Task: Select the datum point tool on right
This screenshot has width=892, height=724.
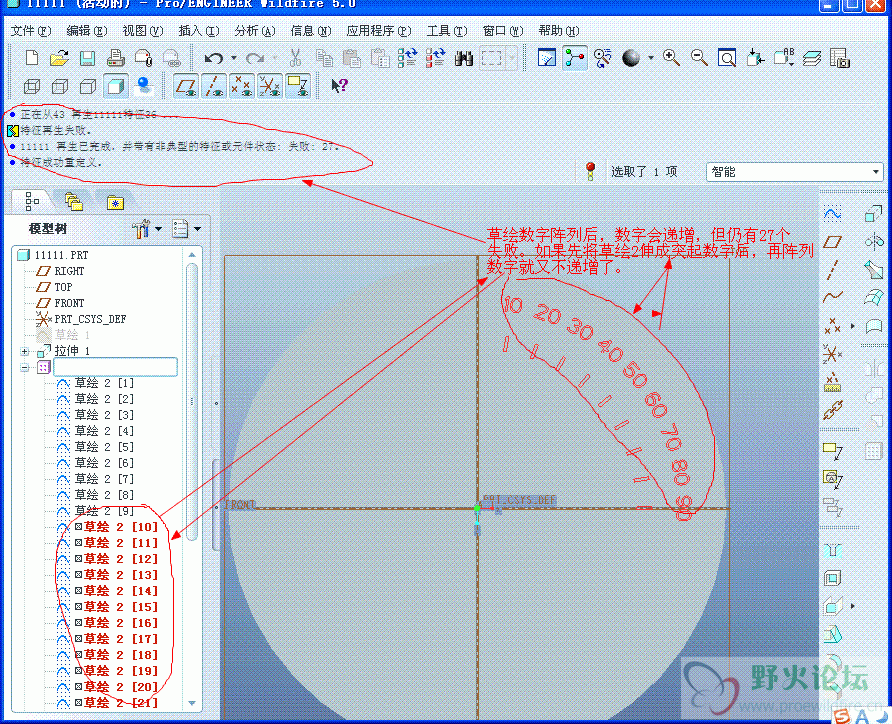Action: coord(832,326)
